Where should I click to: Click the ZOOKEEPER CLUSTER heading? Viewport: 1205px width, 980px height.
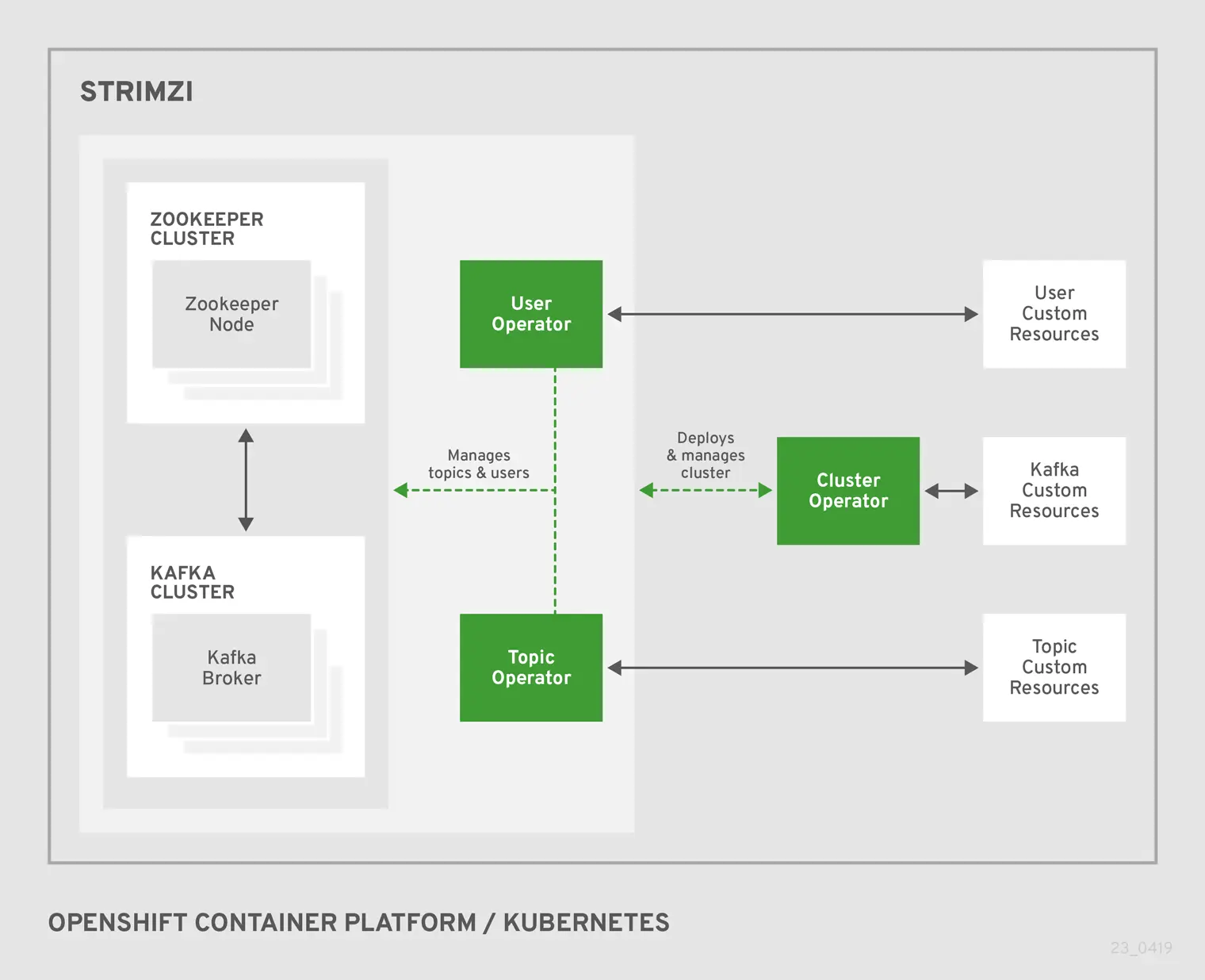(207, 229)
